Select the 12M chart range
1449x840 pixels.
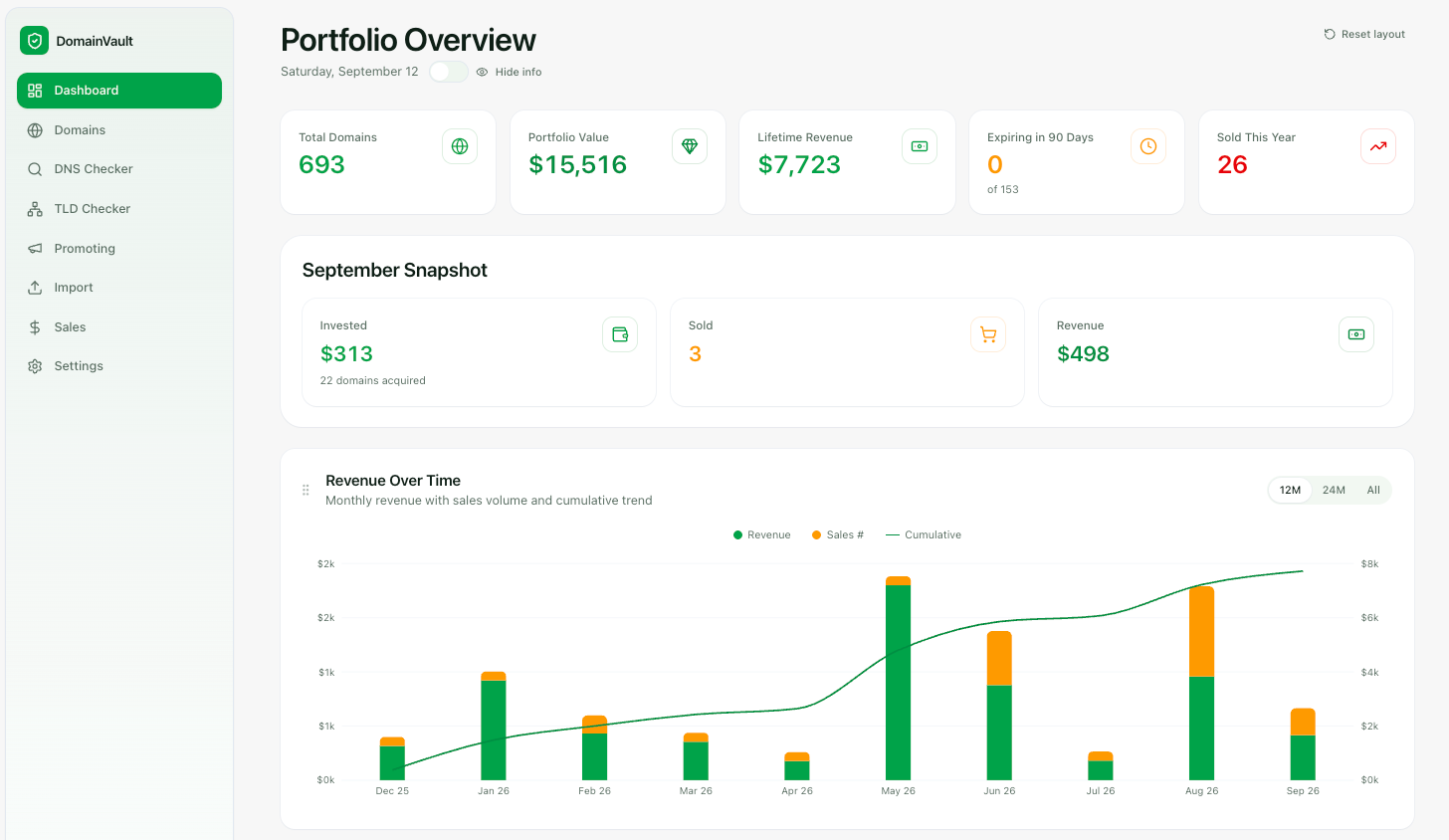pyautogui.click(x=1290, y=490)
